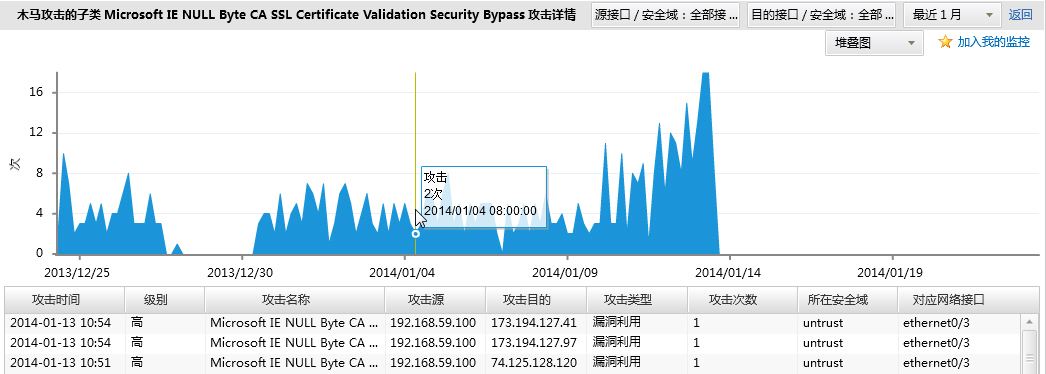Image resolution: width=1046 pixels, height=374 pixels.
Task: Sort by 级别 column header
Action: (165, 300)
